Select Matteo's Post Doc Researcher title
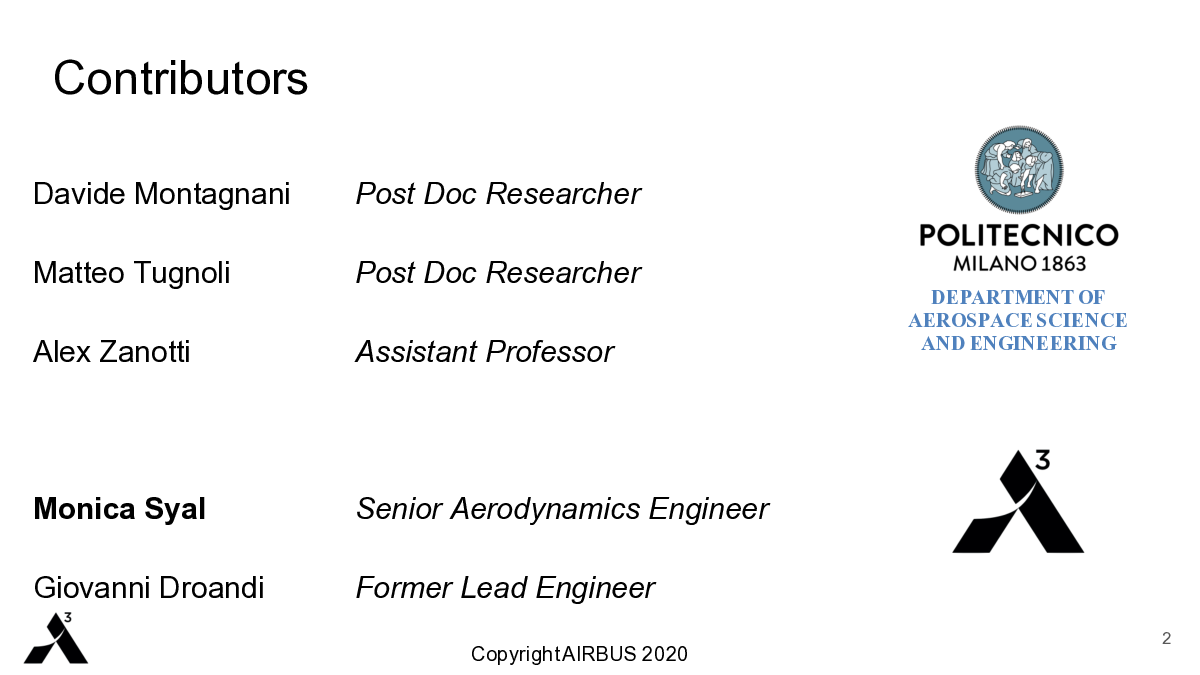 click(498, 273)
